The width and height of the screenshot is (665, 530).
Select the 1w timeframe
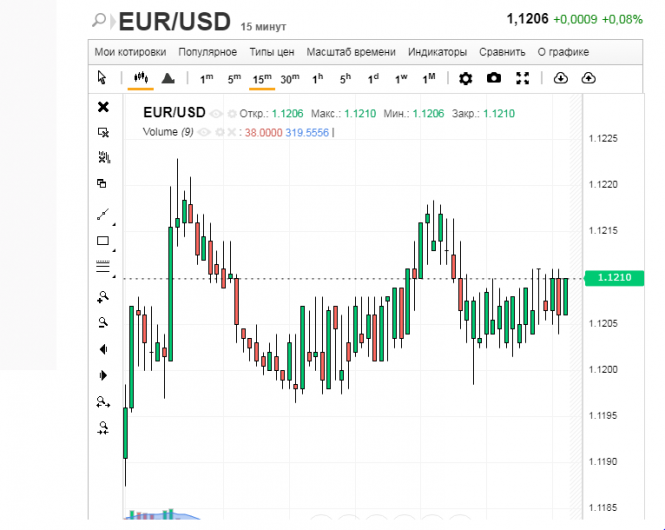401,79
